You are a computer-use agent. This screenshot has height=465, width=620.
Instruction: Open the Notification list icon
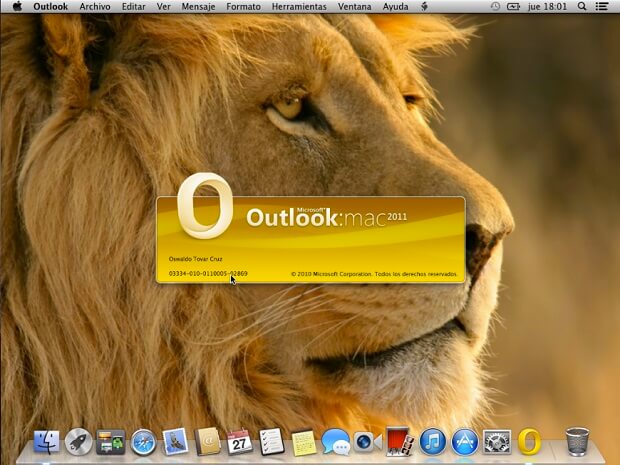pyautogui.click(x=602, y=6)
